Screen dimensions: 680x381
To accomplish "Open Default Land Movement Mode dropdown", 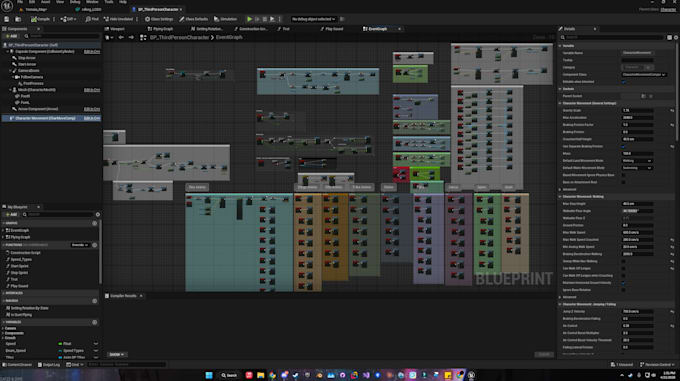I will 637,161.
